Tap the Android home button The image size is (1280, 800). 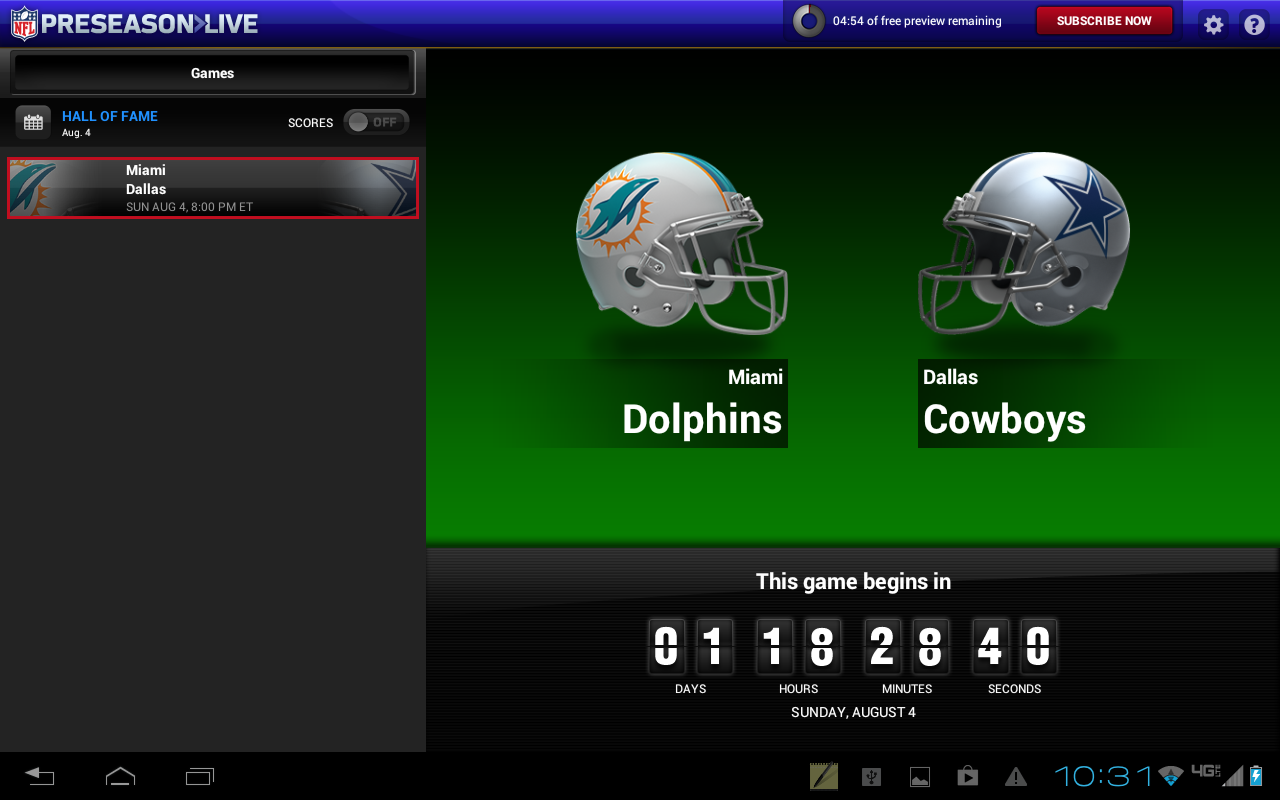coord(120,776)
